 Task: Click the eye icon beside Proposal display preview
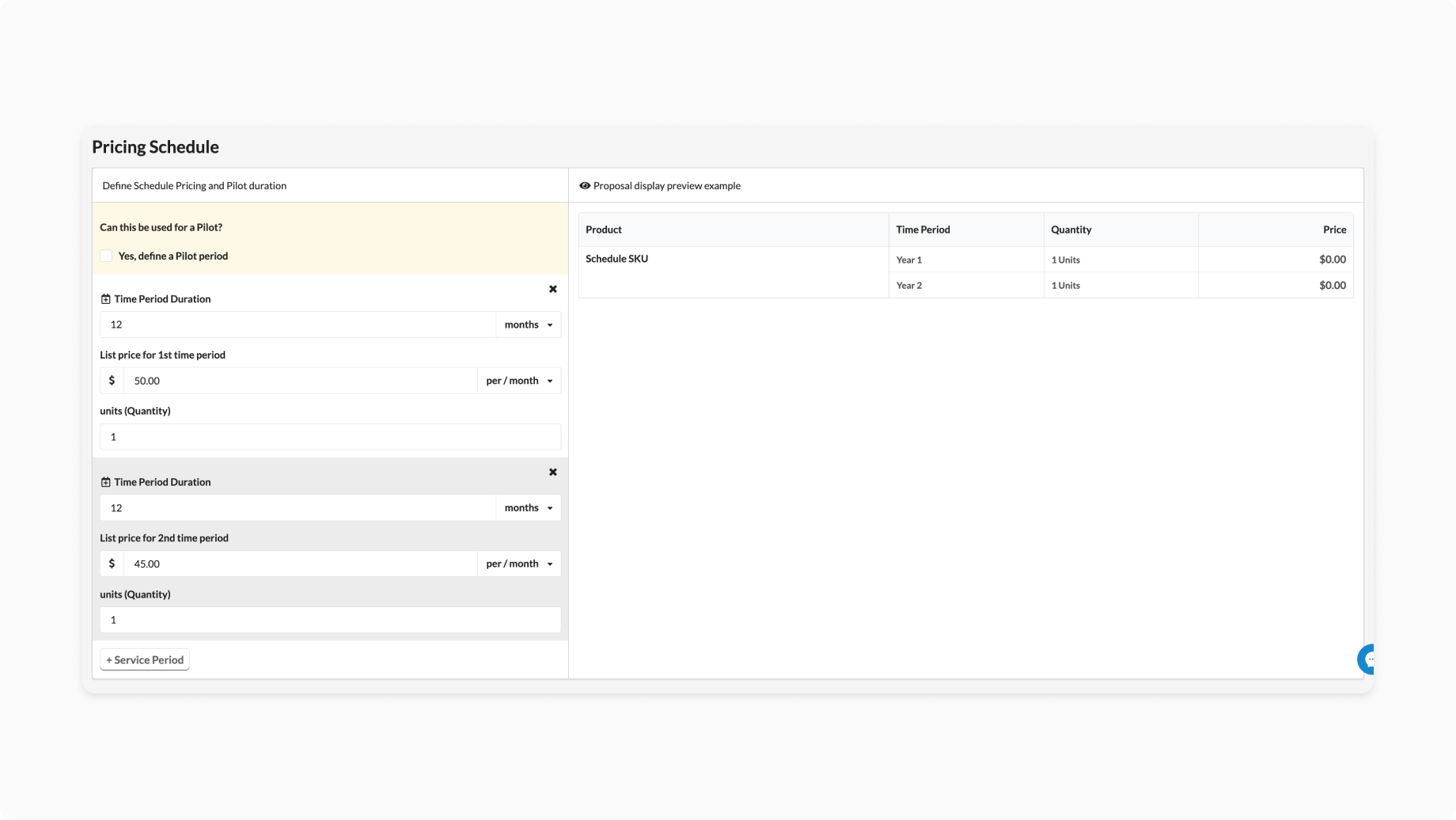[585, 186]
